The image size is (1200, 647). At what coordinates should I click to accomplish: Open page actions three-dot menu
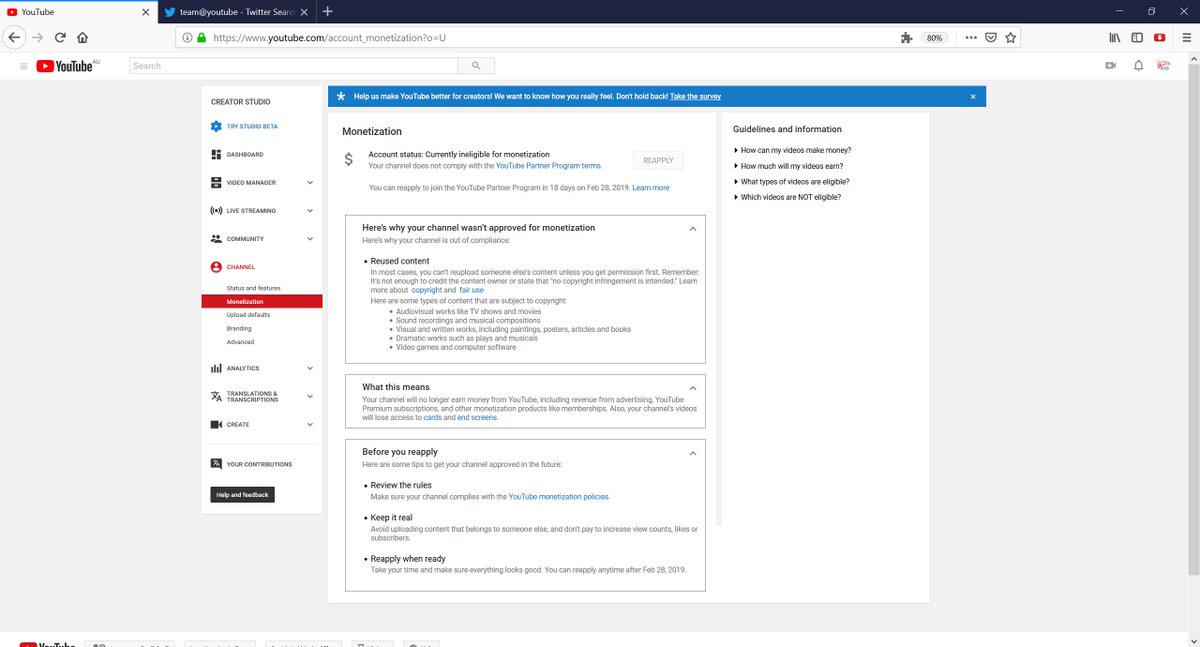pyautogui.click(x=970, y=37)
